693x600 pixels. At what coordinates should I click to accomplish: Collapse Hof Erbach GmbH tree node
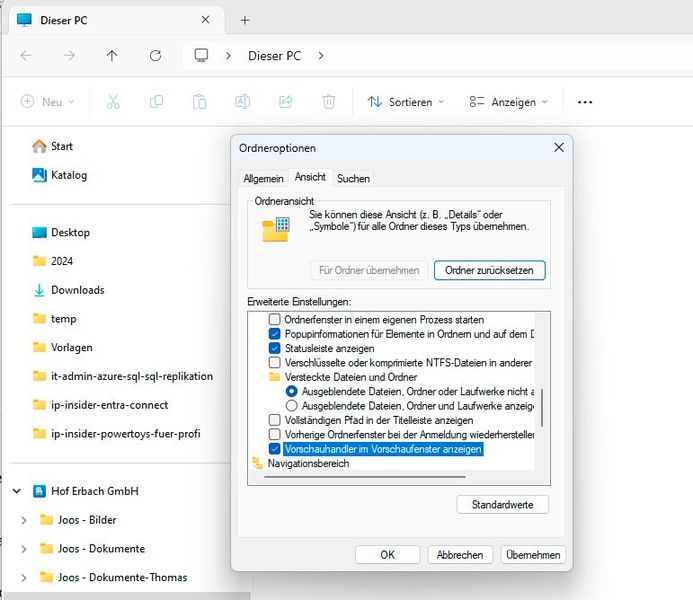click(x=17, y=491)
